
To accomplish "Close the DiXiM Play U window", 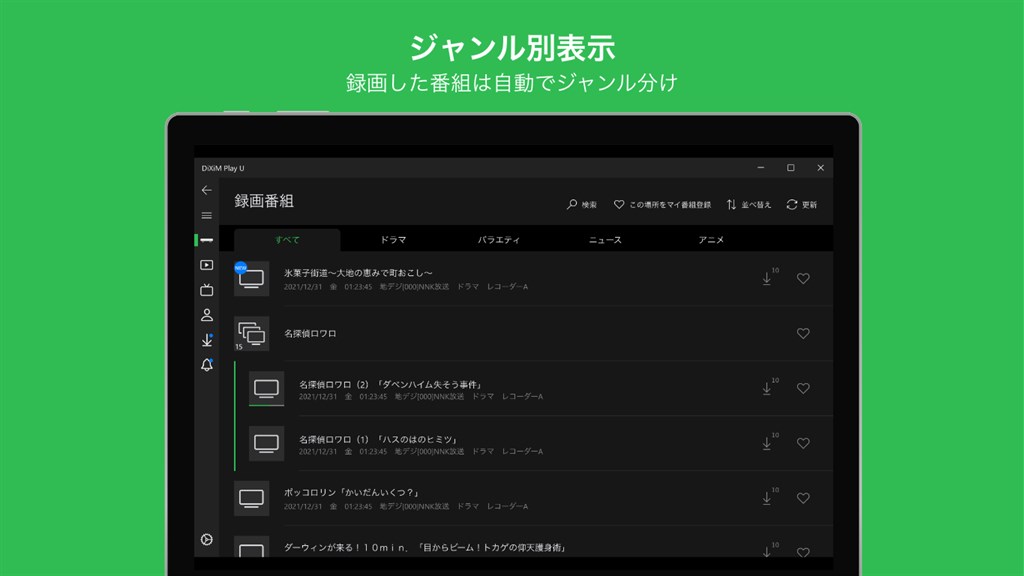I will click(x=821, y=168).
